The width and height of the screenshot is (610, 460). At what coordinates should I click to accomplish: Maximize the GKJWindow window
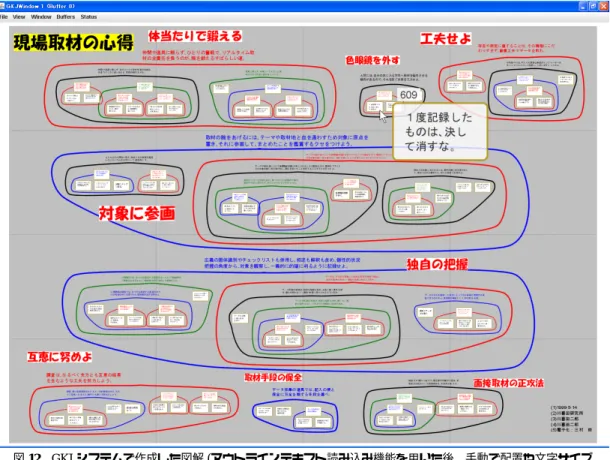pyautogui.click(x=592, y=6)
